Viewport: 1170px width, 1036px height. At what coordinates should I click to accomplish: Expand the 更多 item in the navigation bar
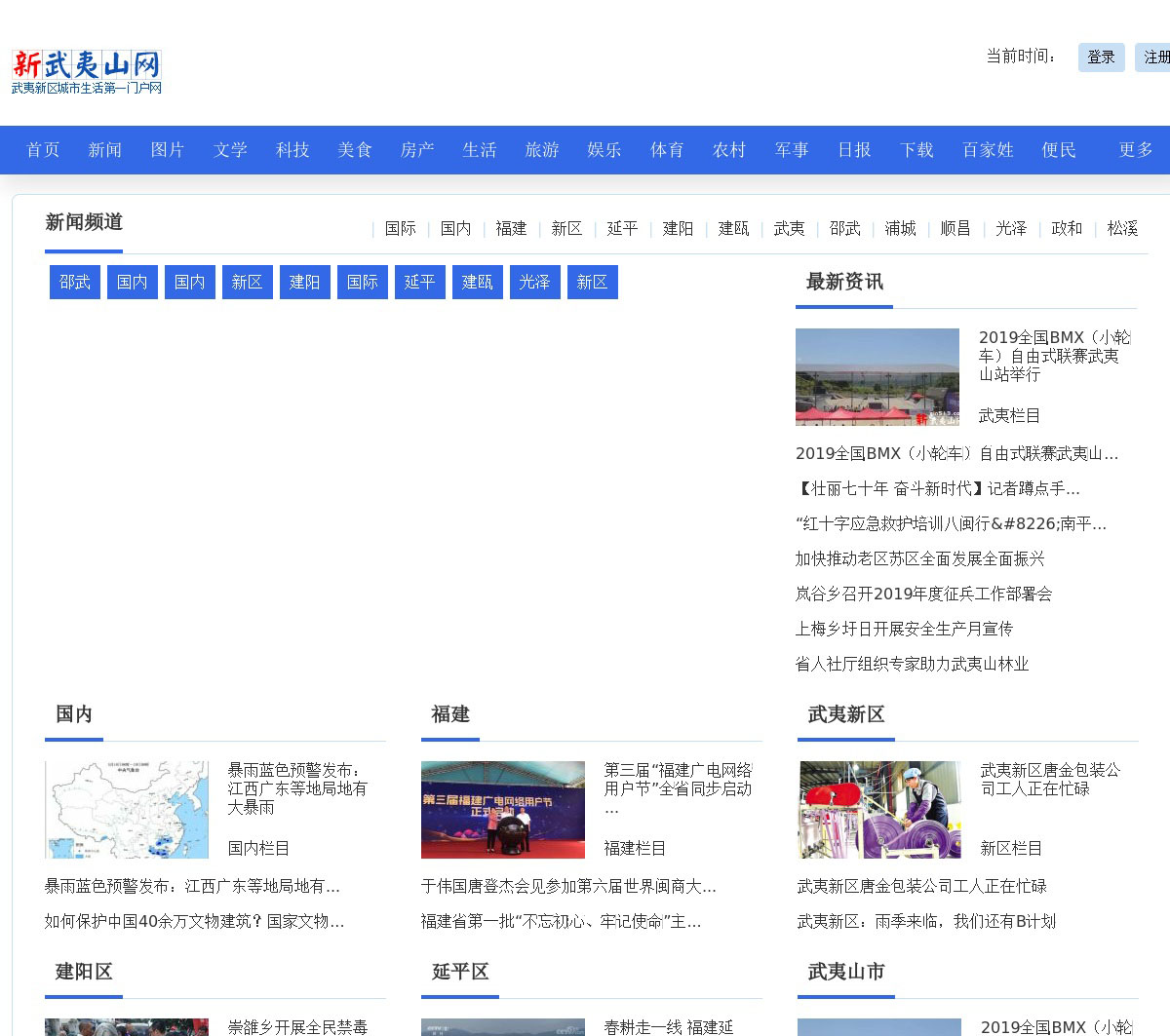[x=1136, y=150]
